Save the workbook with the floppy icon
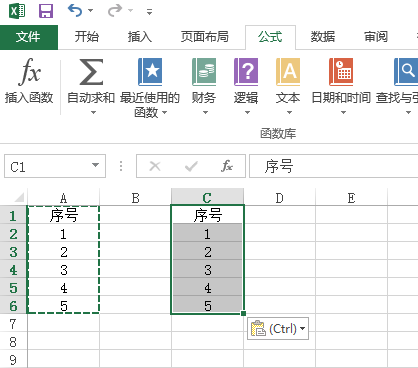This screenshot has width=418, height=368. tap(46, 11)
